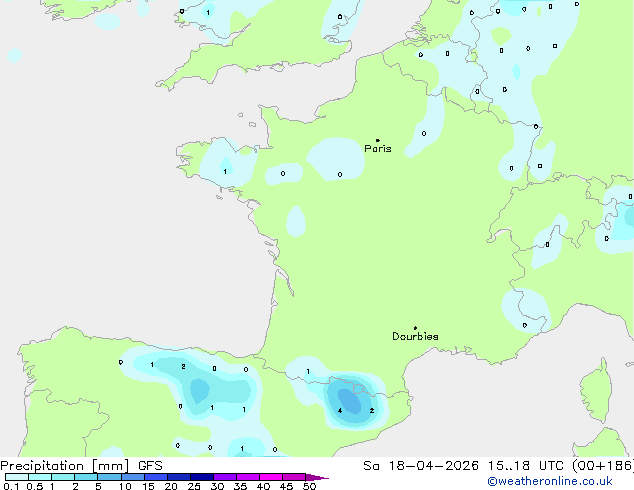Click the Dourbies location label
This screenshot has height=490, width=634.
[415, 336]
